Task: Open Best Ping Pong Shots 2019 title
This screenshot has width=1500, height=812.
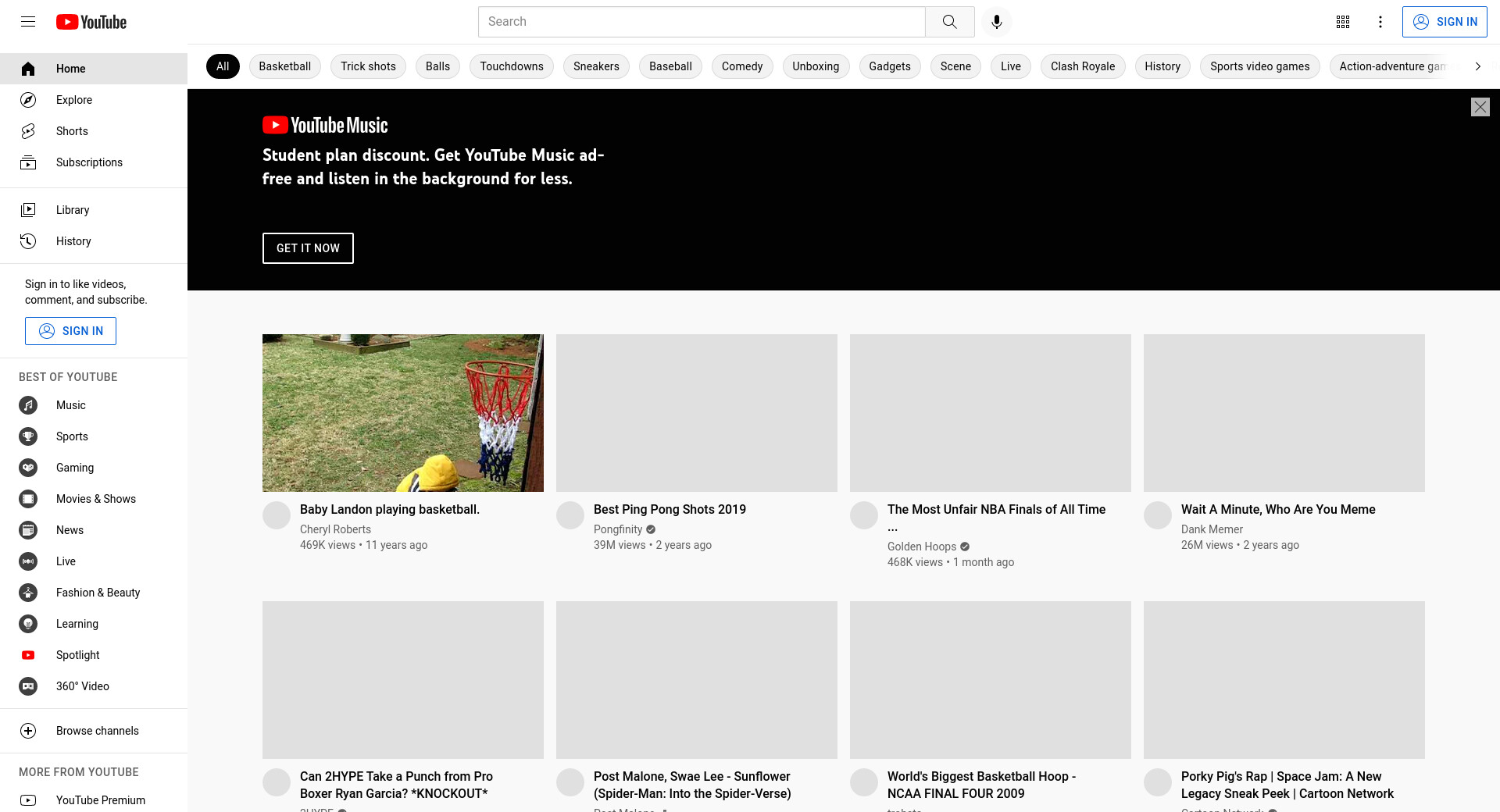Action: pyautogui.click(x=670, y=509)
